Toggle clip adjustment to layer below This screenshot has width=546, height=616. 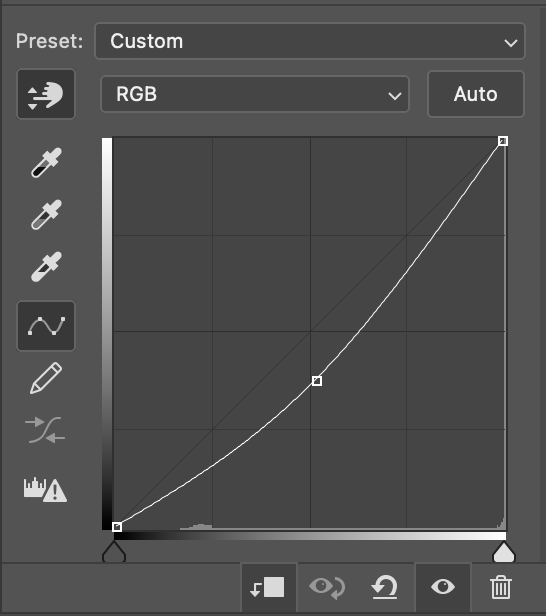[x=268, y=587]
